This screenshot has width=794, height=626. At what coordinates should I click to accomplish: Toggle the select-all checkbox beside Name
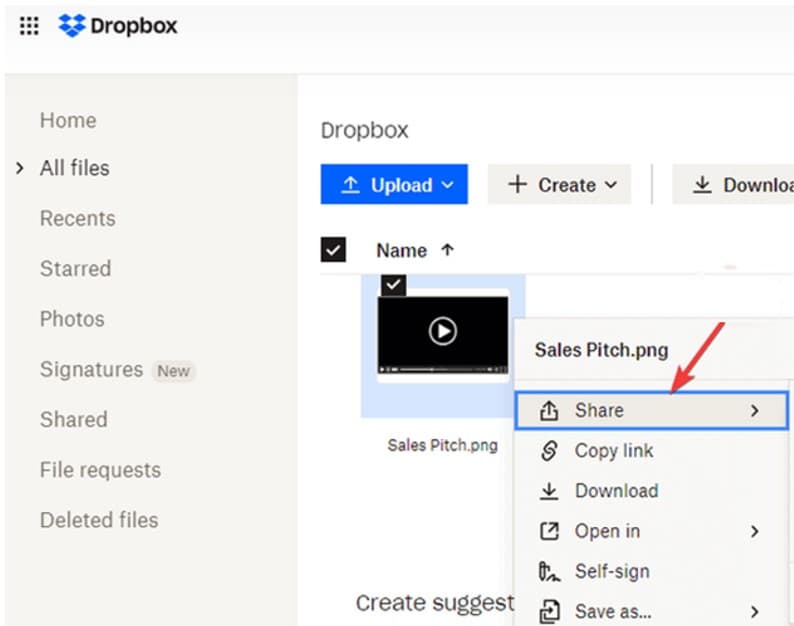(333, 250)
